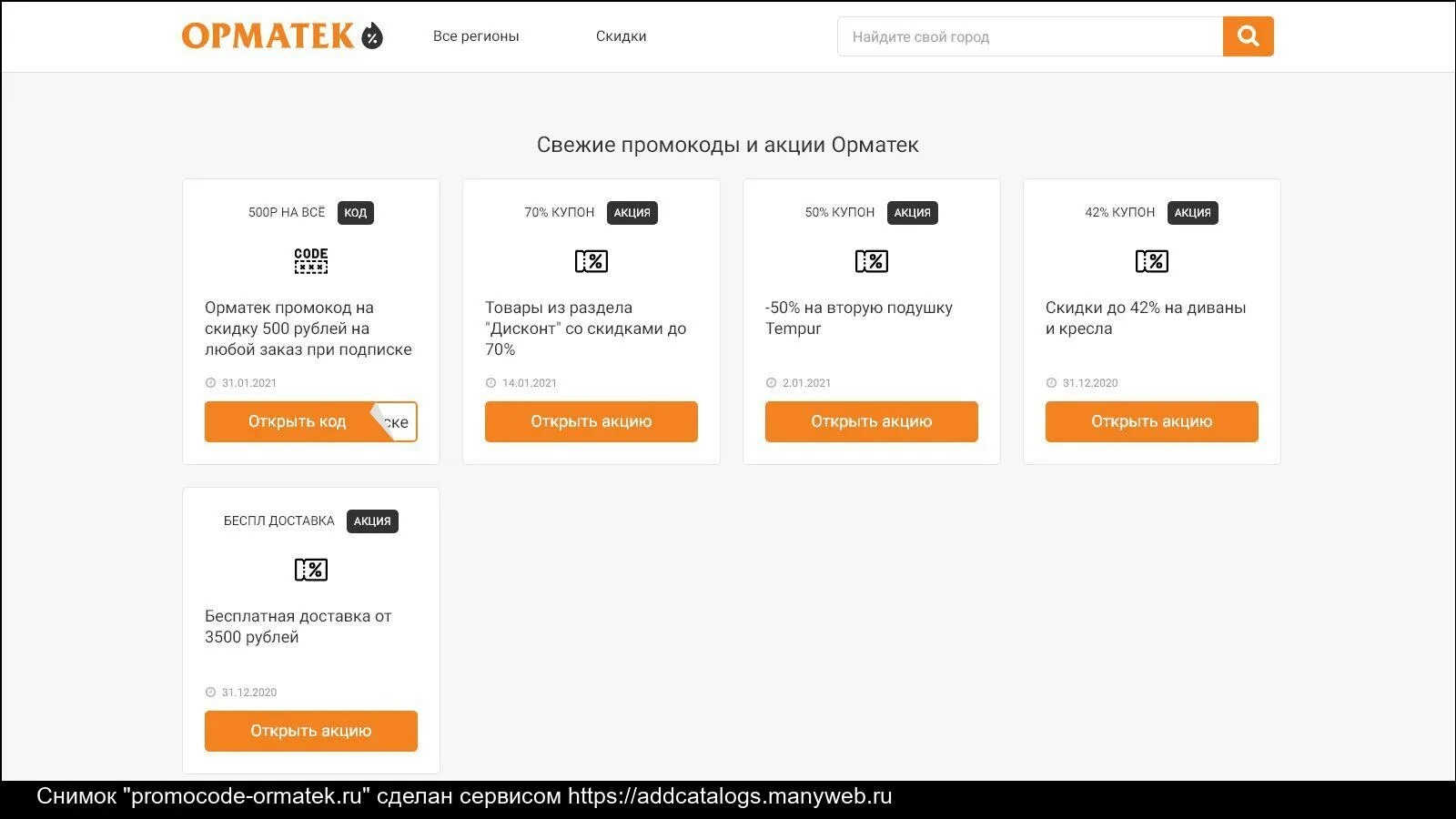Click text Товары из раздела Дисконт
The image size is (1456, 819).
click(586, 329)
